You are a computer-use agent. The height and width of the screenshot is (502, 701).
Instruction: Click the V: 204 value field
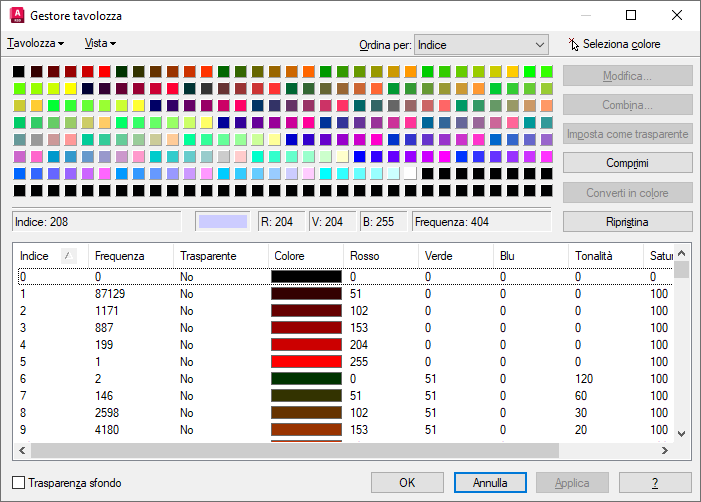(x=332, y=222)
